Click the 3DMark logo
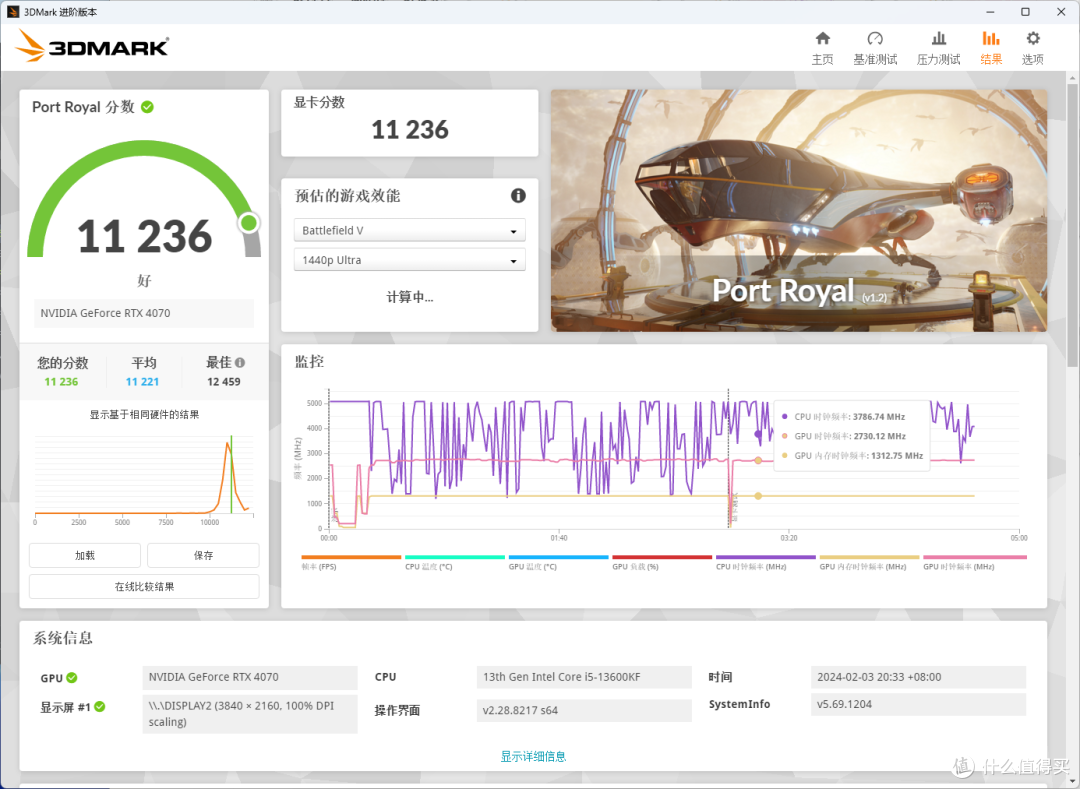Viewport: 1080px width, 789px height. click(92, 46)
